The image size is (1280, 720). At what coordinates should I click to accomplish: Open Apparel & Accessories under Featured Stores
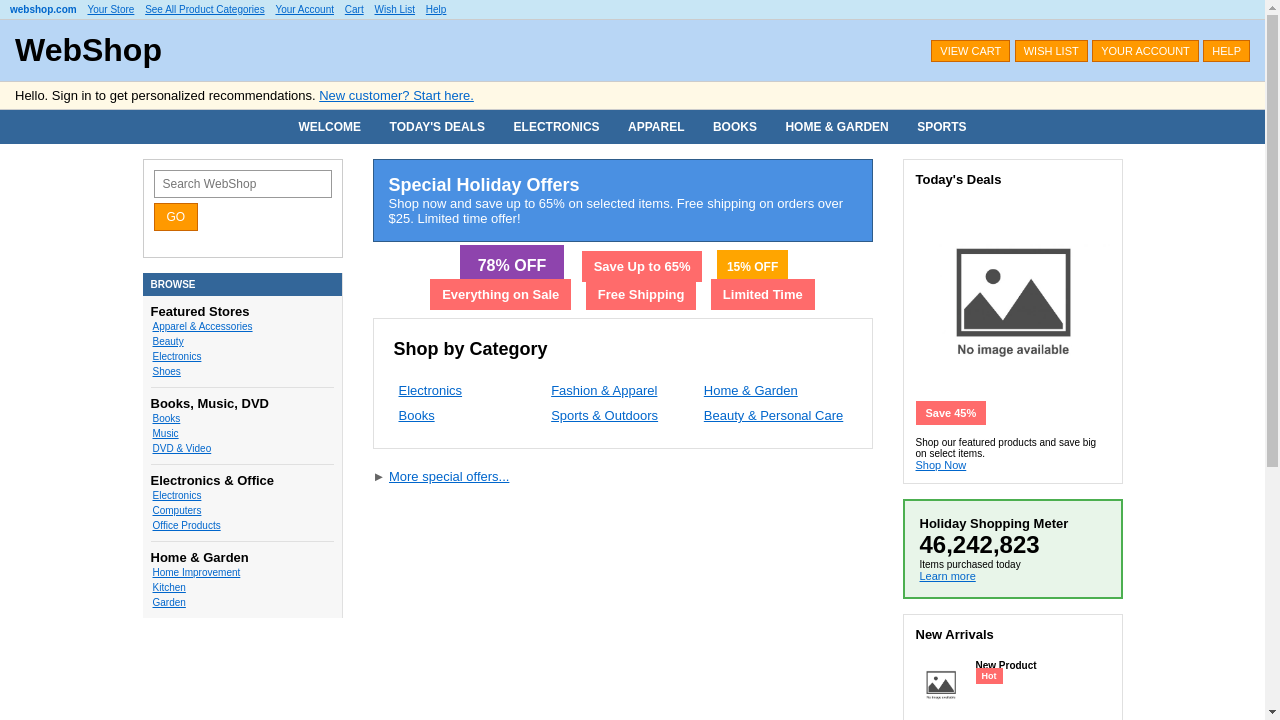click(x=202, y=326)
